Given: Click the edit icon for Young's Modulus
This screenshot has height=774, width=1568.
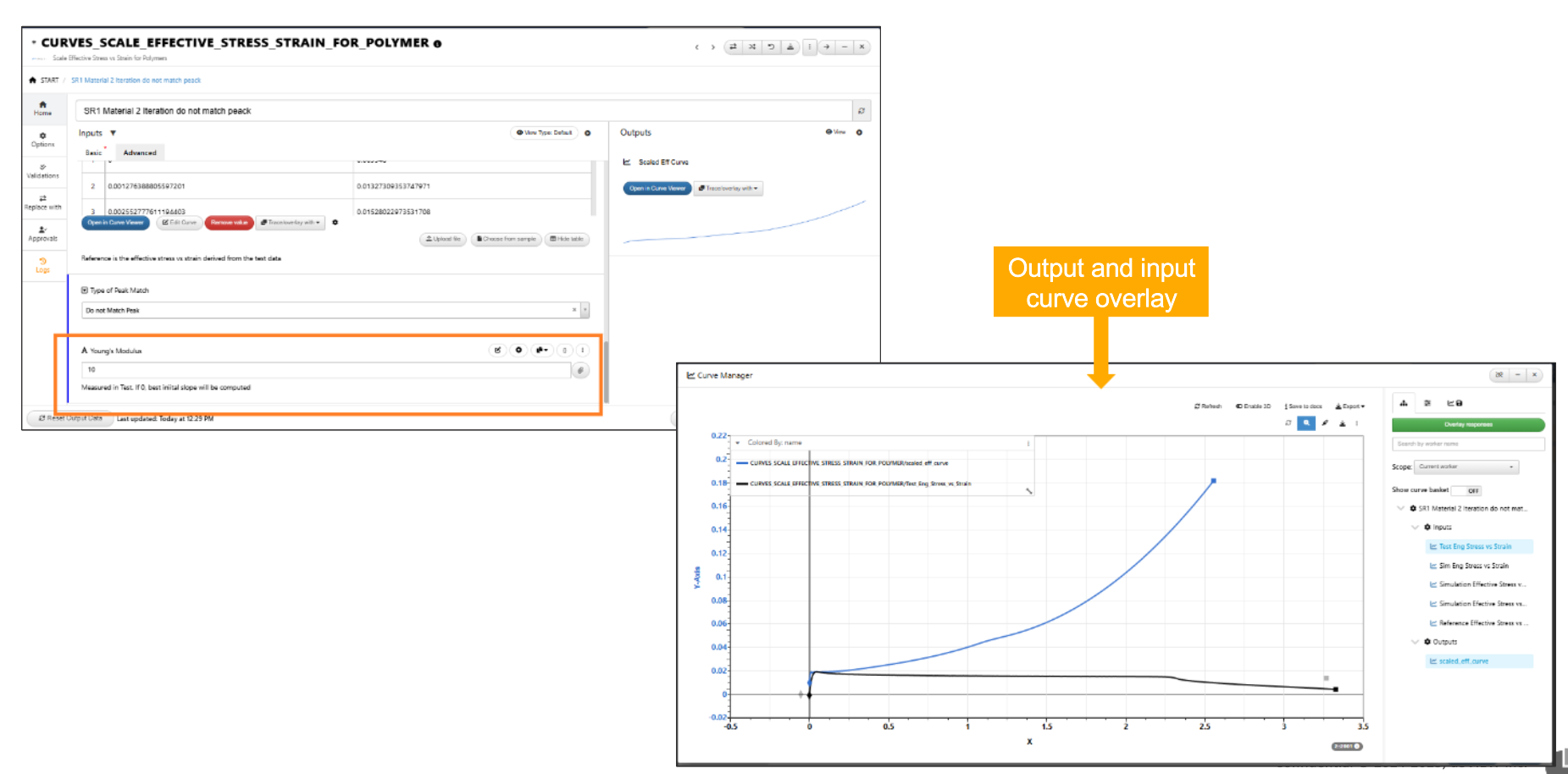Looking at the screenshot, I should (x=497, y=350).
